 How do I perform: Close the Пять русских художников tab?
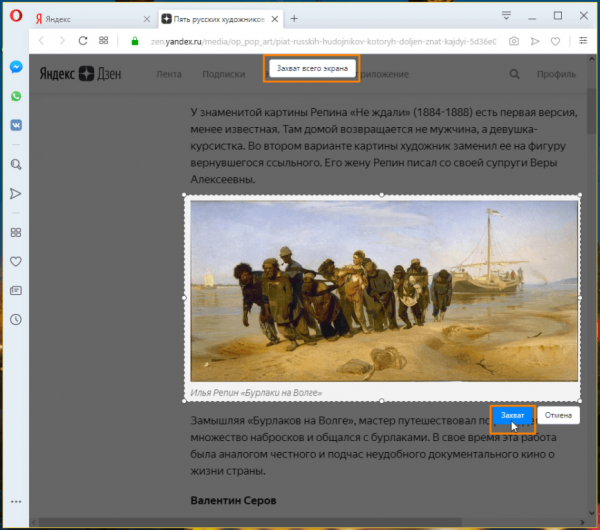click(x=275, y=19)
